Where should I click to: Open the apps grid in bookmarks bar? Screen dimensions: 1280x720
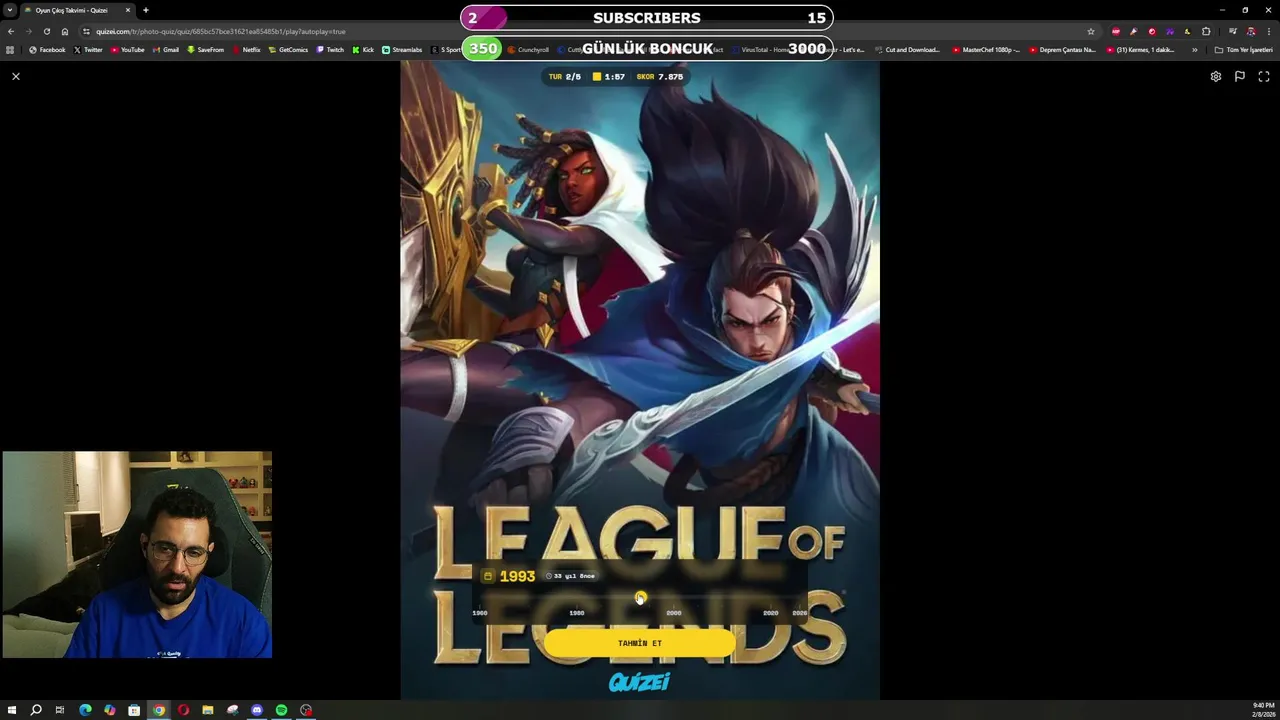tap(10, 50)
